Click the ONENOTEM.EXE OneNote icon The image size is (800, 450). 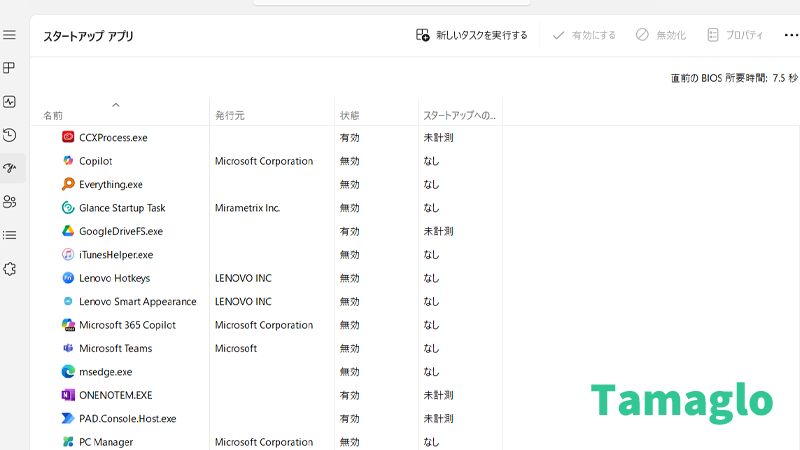click(x=68, y=395)
